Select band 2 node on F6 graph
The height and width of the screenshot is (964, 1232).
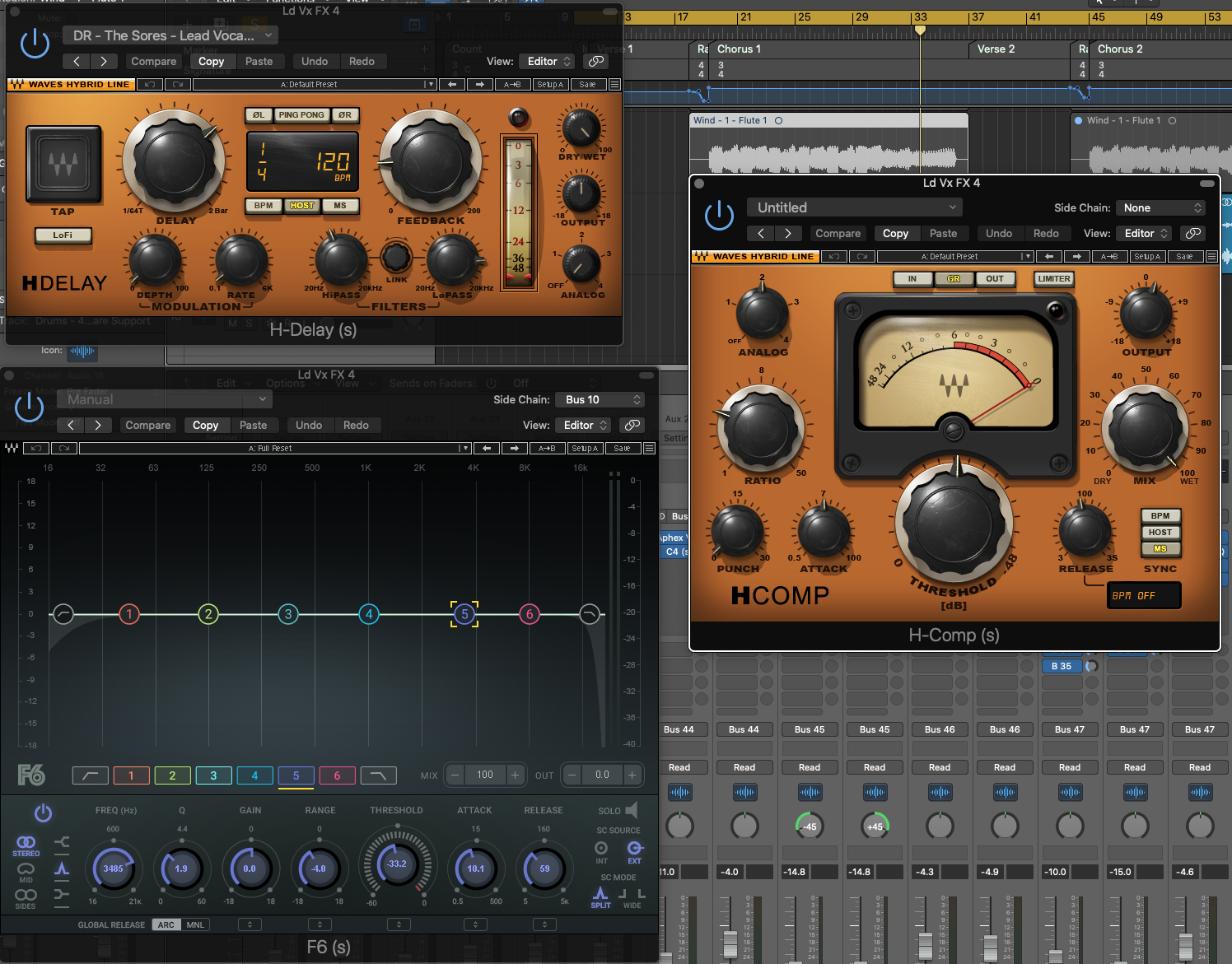tap(208, 614)
